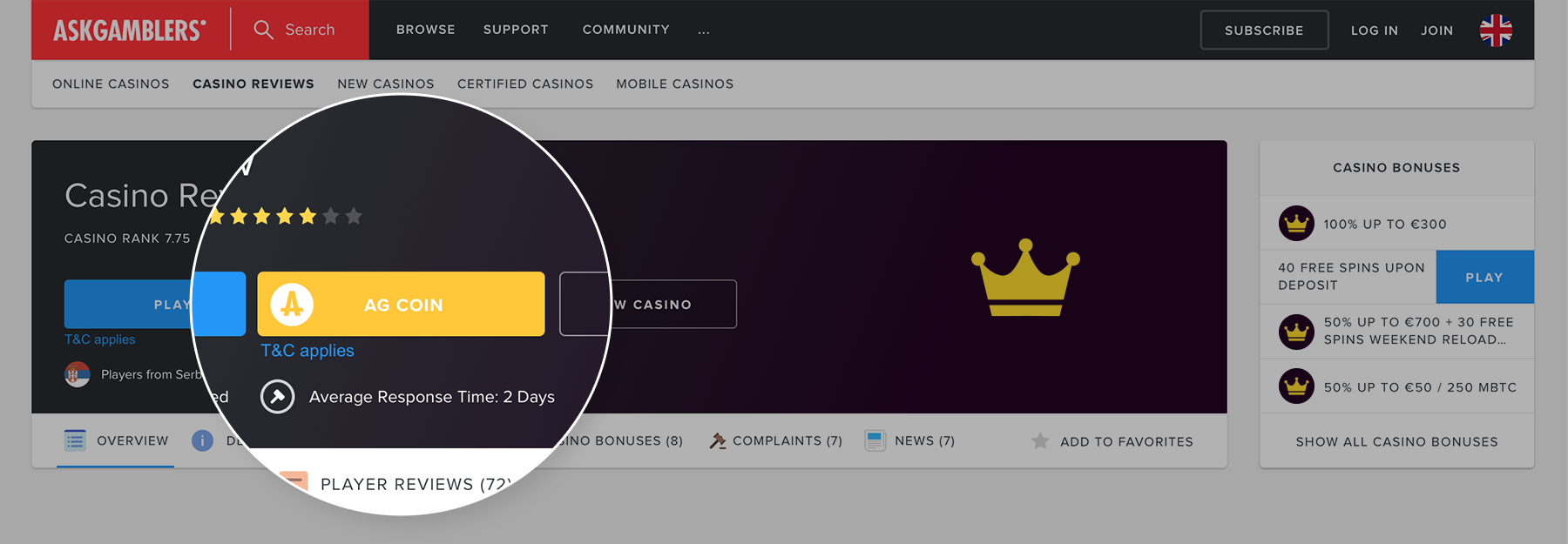The width and height of the screenshot is (1568, 544).
Task: Click the crown icon beside 100% up to €300
Action: point(1296,224)
